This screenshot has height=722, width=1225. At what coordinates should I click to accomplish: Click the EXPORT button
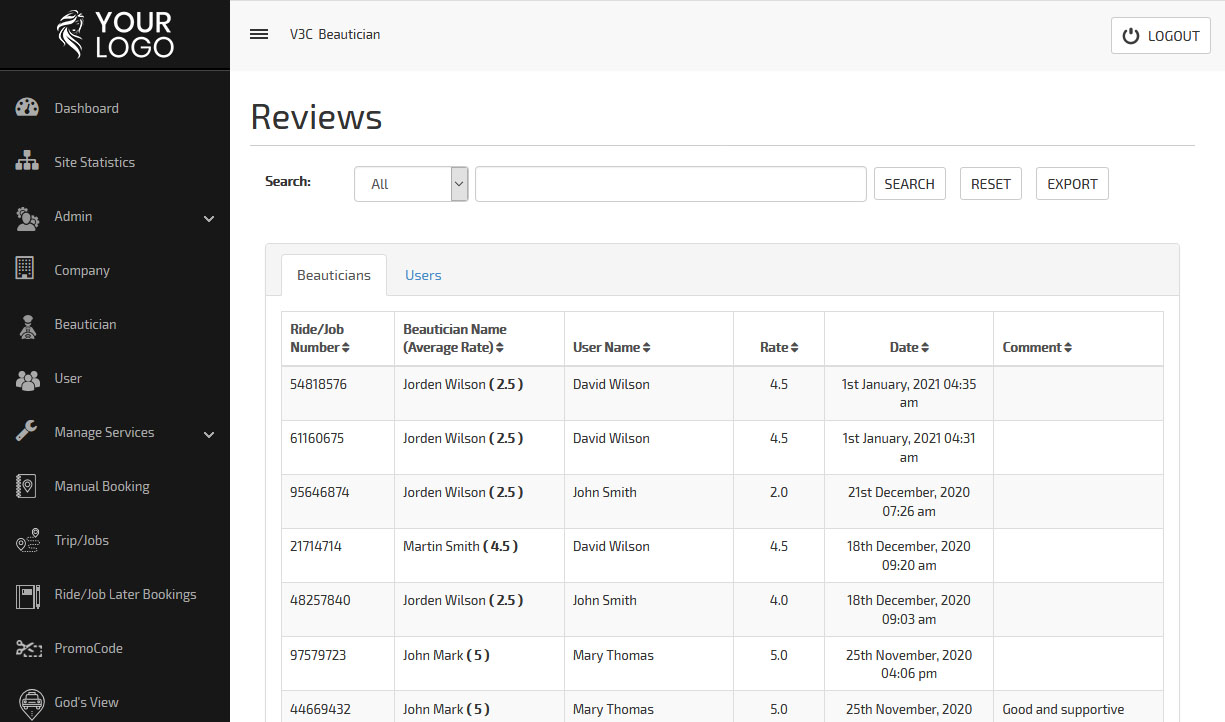point(1072,184)
